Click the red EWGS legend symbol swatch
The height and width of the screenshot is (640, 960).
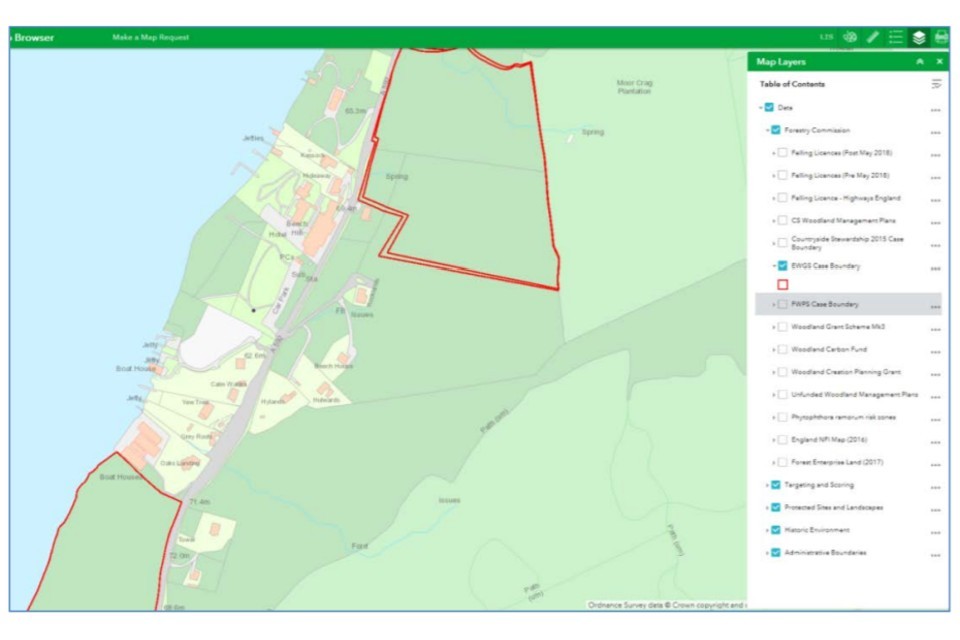(x=782, y=285)
